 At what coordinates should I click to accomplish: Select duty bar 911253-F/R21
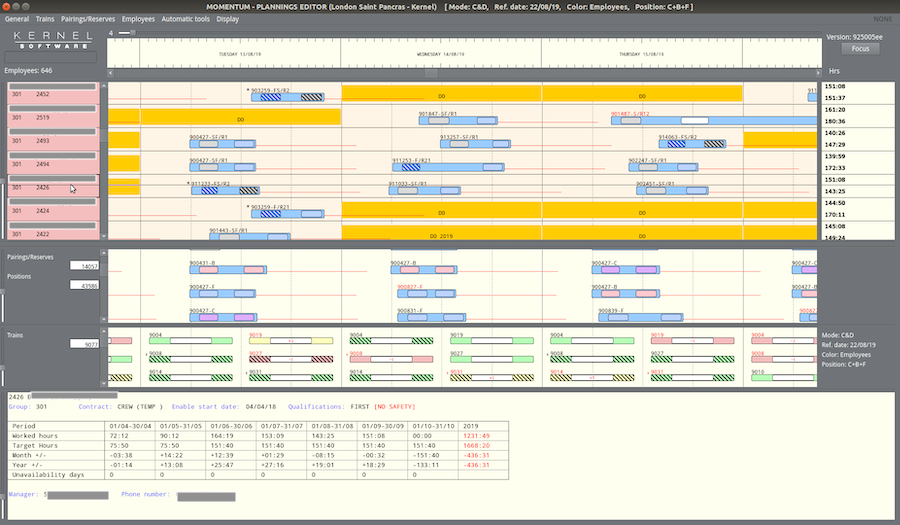(448, 167)
